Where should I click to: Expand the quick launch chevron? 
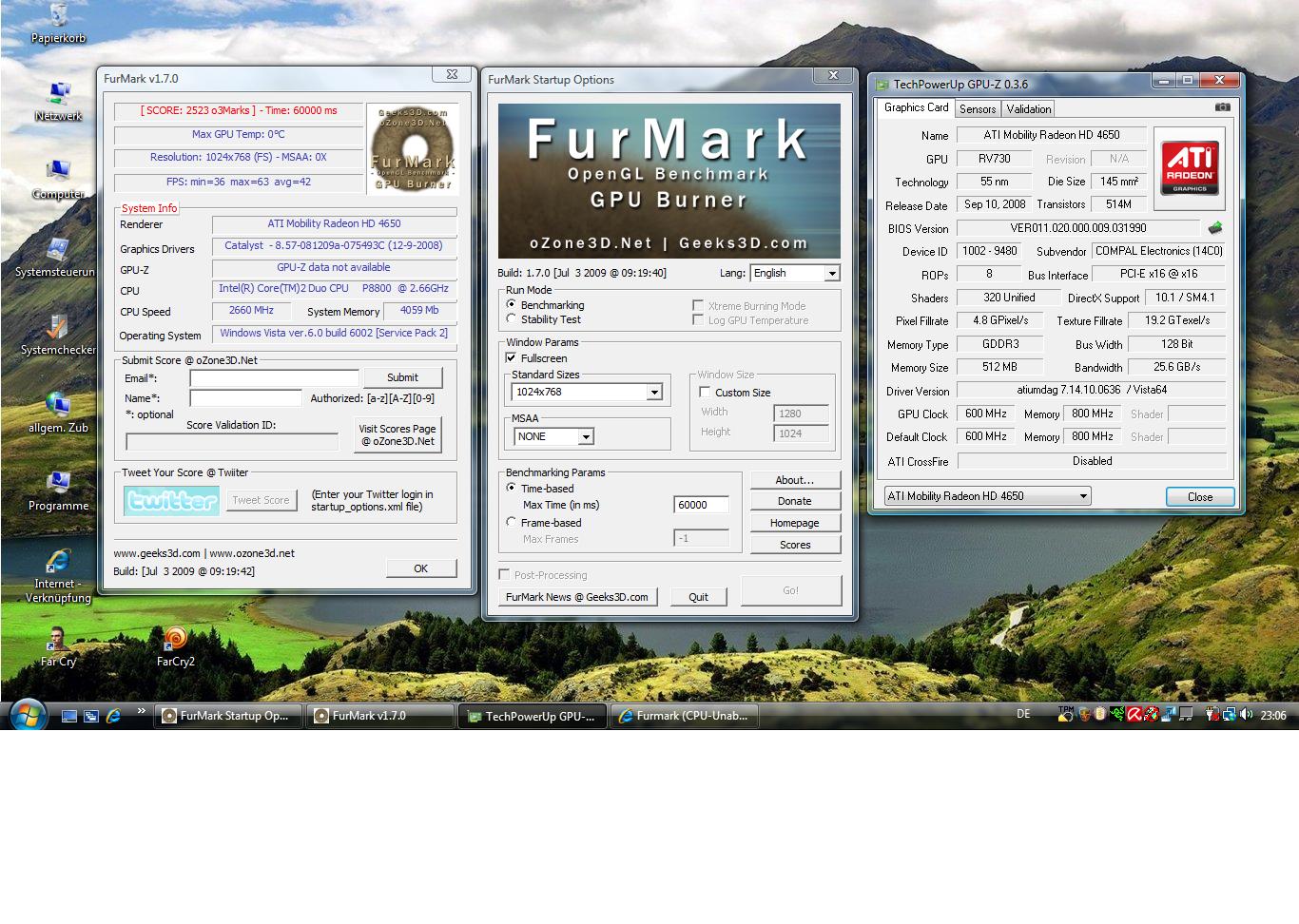point(142,711)
